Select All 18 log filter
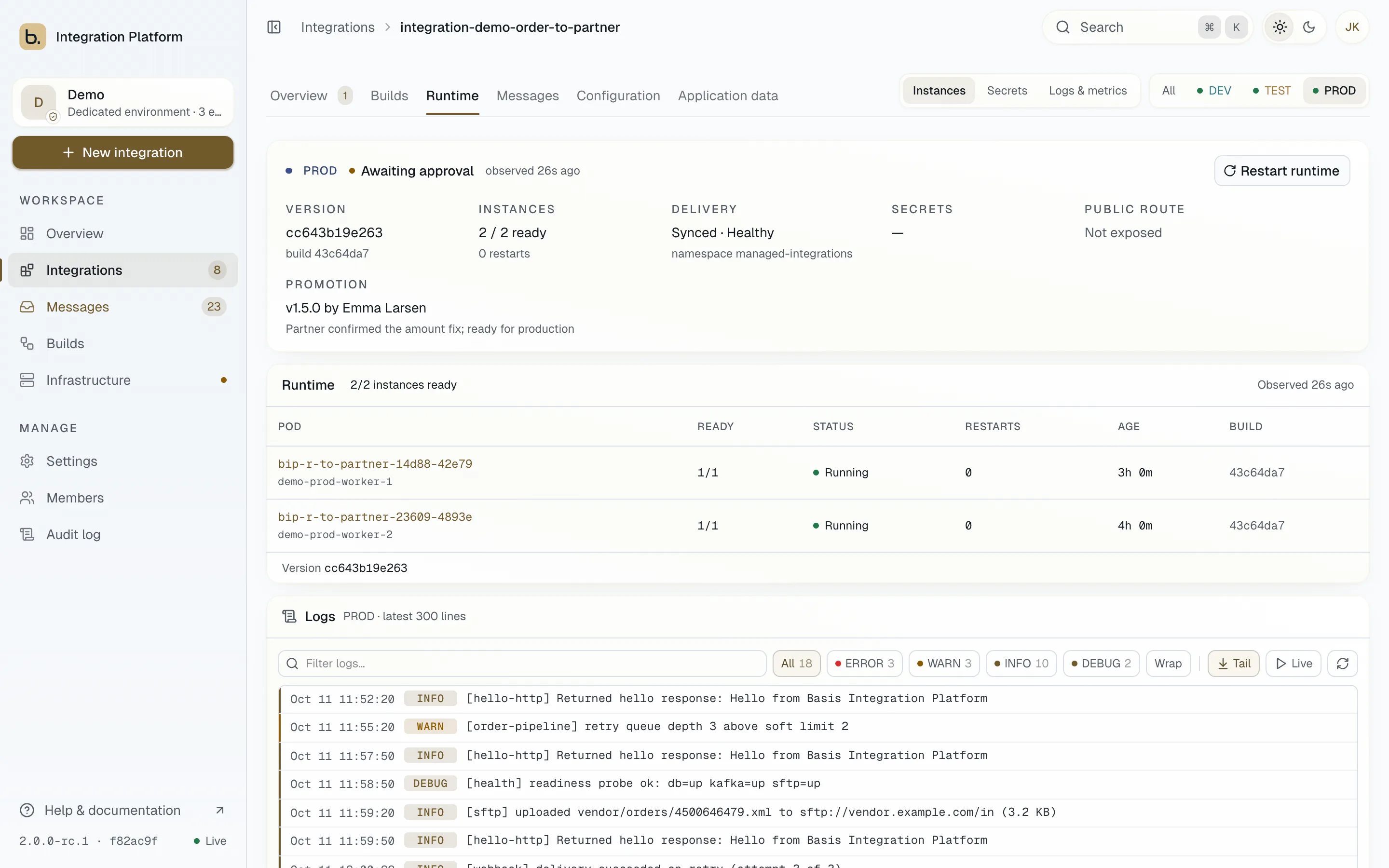The height and width of the screenshot is (868, 1389). click(x=796, y=663)
